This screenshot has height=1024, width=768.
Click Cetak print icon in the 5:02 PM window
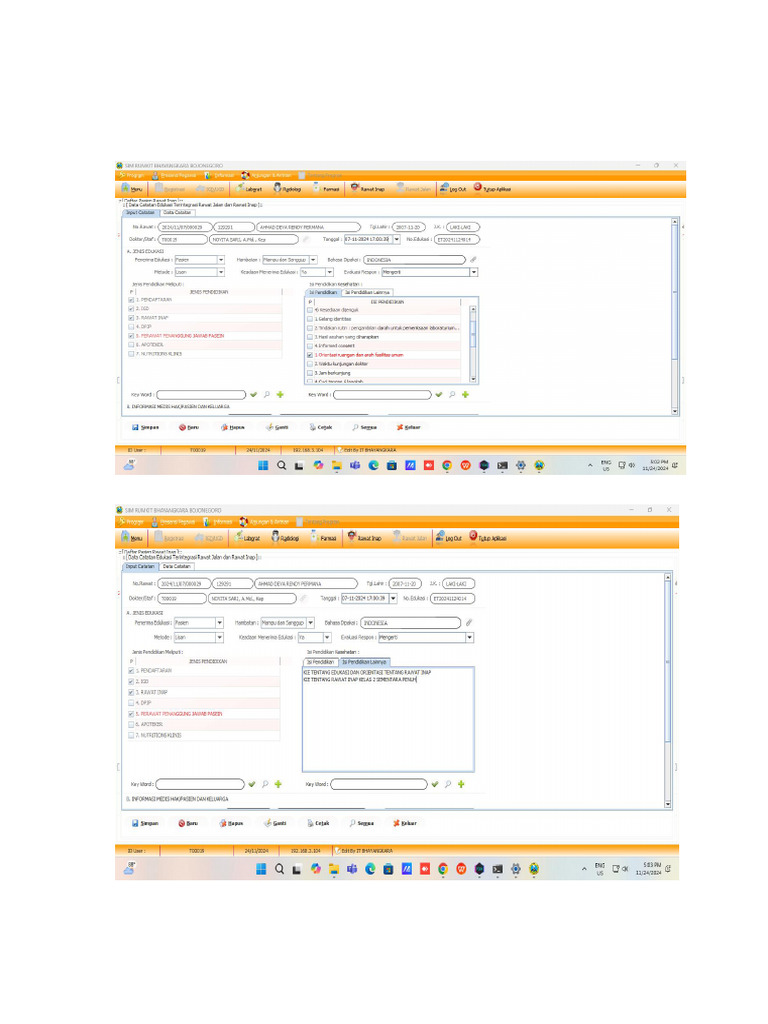(313, 427)
